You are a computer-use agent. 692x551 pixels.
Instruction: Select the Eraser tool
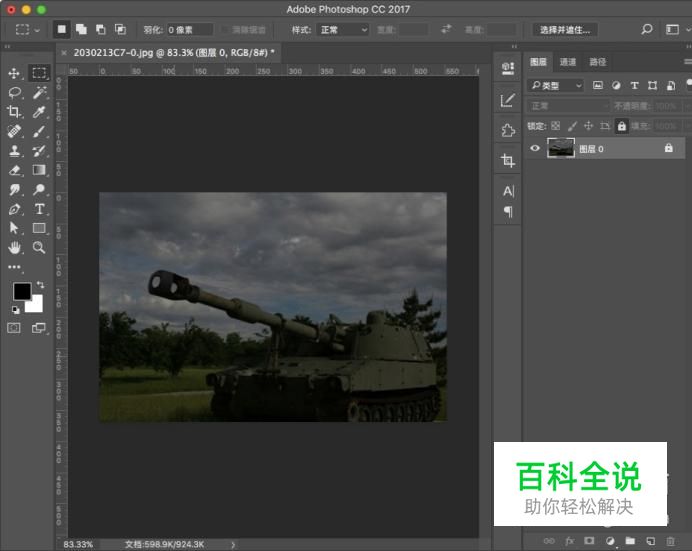(14, 170)
